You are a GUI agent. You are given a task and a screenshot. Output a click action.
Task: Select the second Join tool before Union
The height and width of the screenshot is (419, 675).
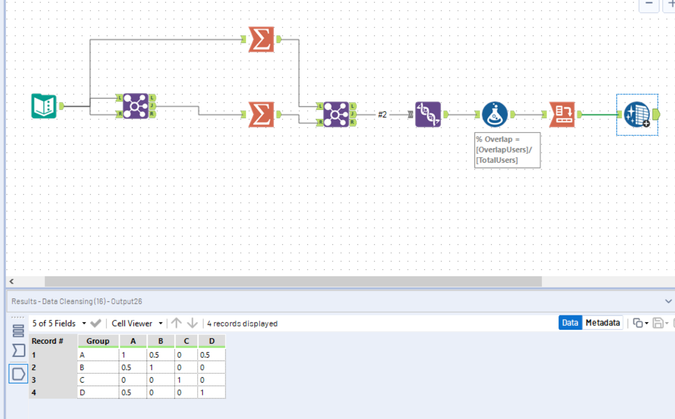coord(336,114)
